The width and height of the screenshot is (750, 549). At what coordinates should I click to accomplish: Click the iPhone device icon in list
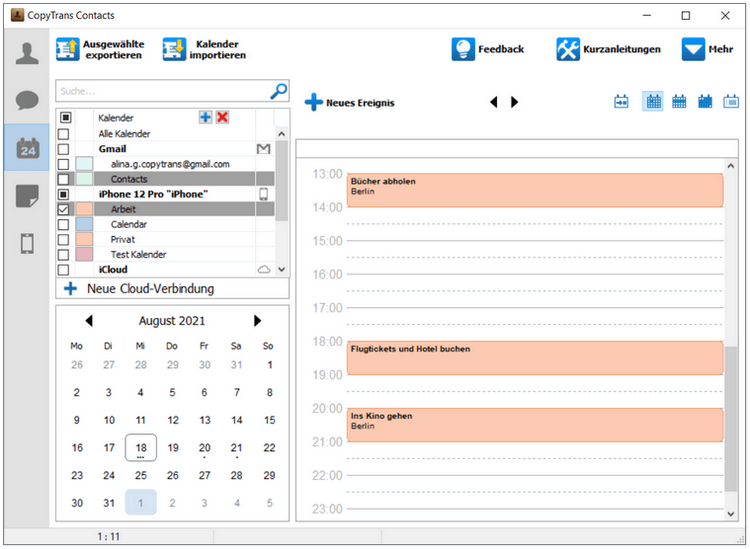point(264,194)
